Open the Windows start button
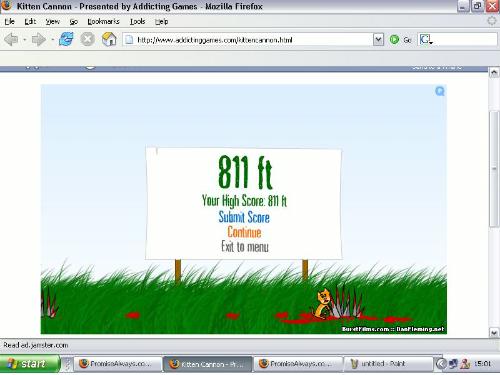The image size is (500, 375). pos(30,363)
